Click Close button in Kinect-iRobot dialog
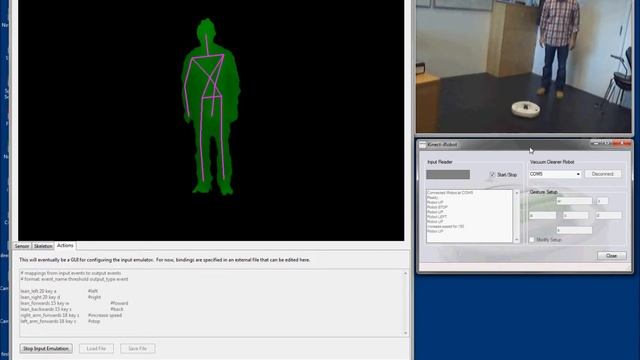Screen dimensions: 640x360 (611, 256)
